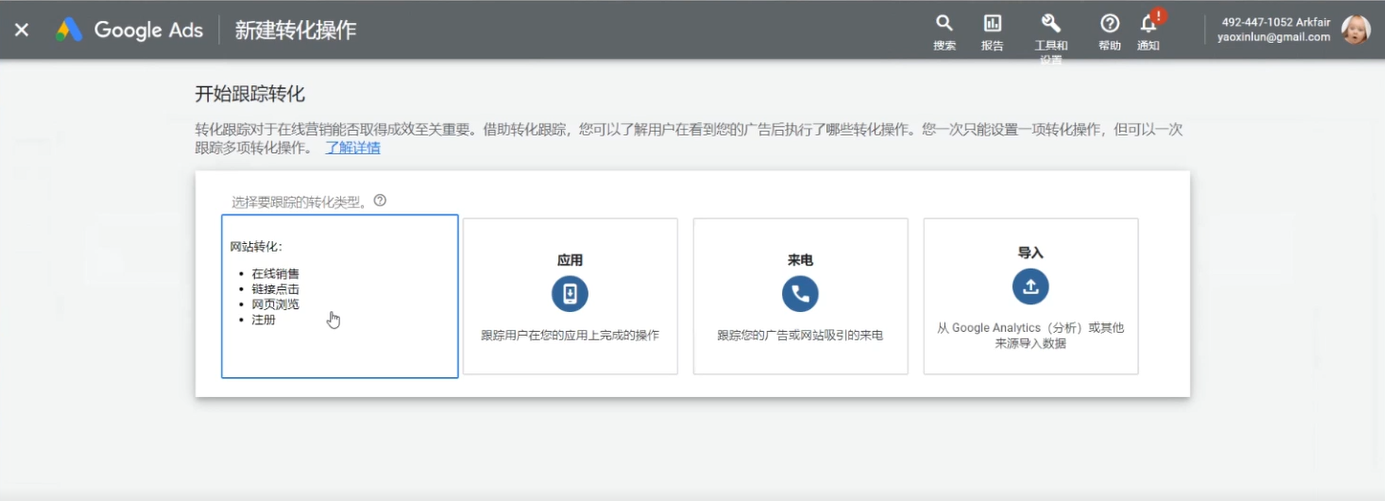Select the 导入 conversion card
This screenshot has height=501, width=1385.
point(1031,296)
